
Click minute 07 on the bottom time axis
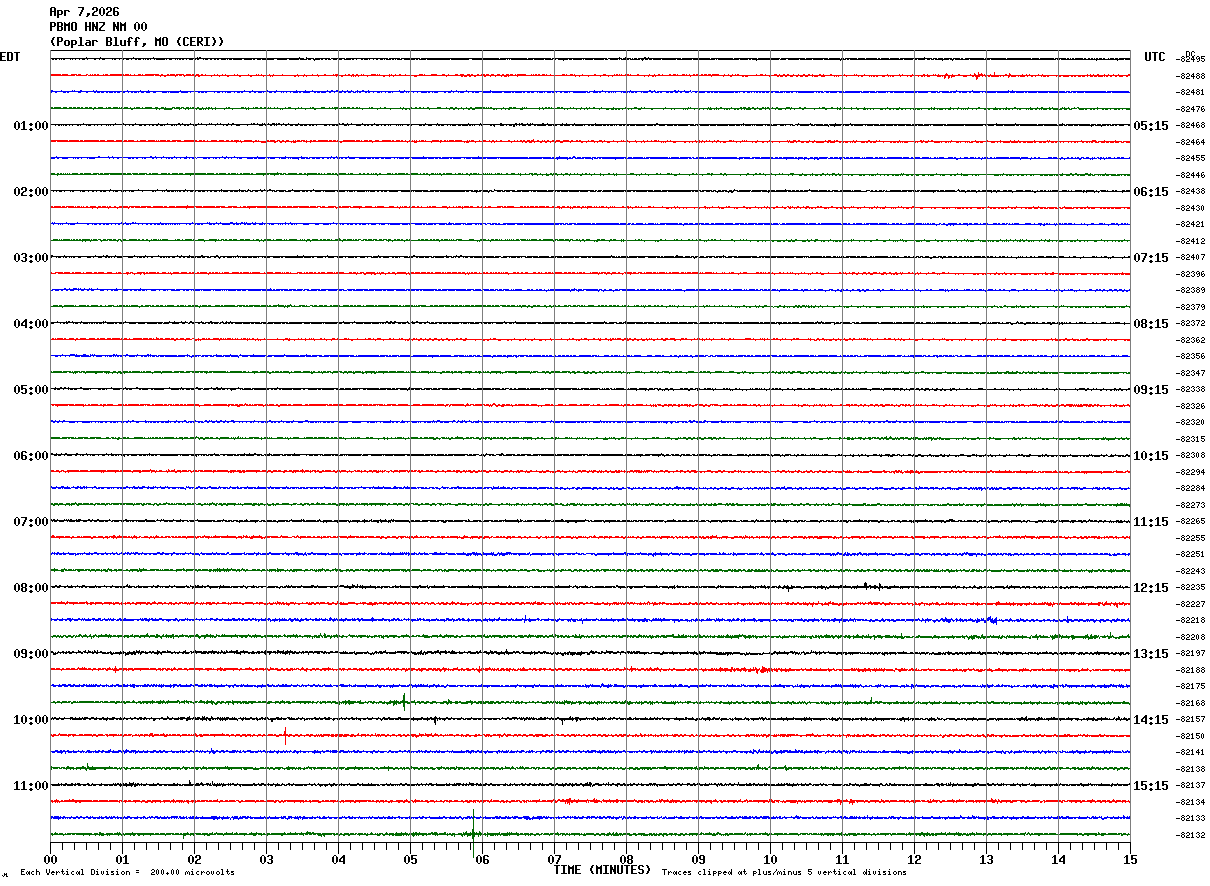click(554, 859)
